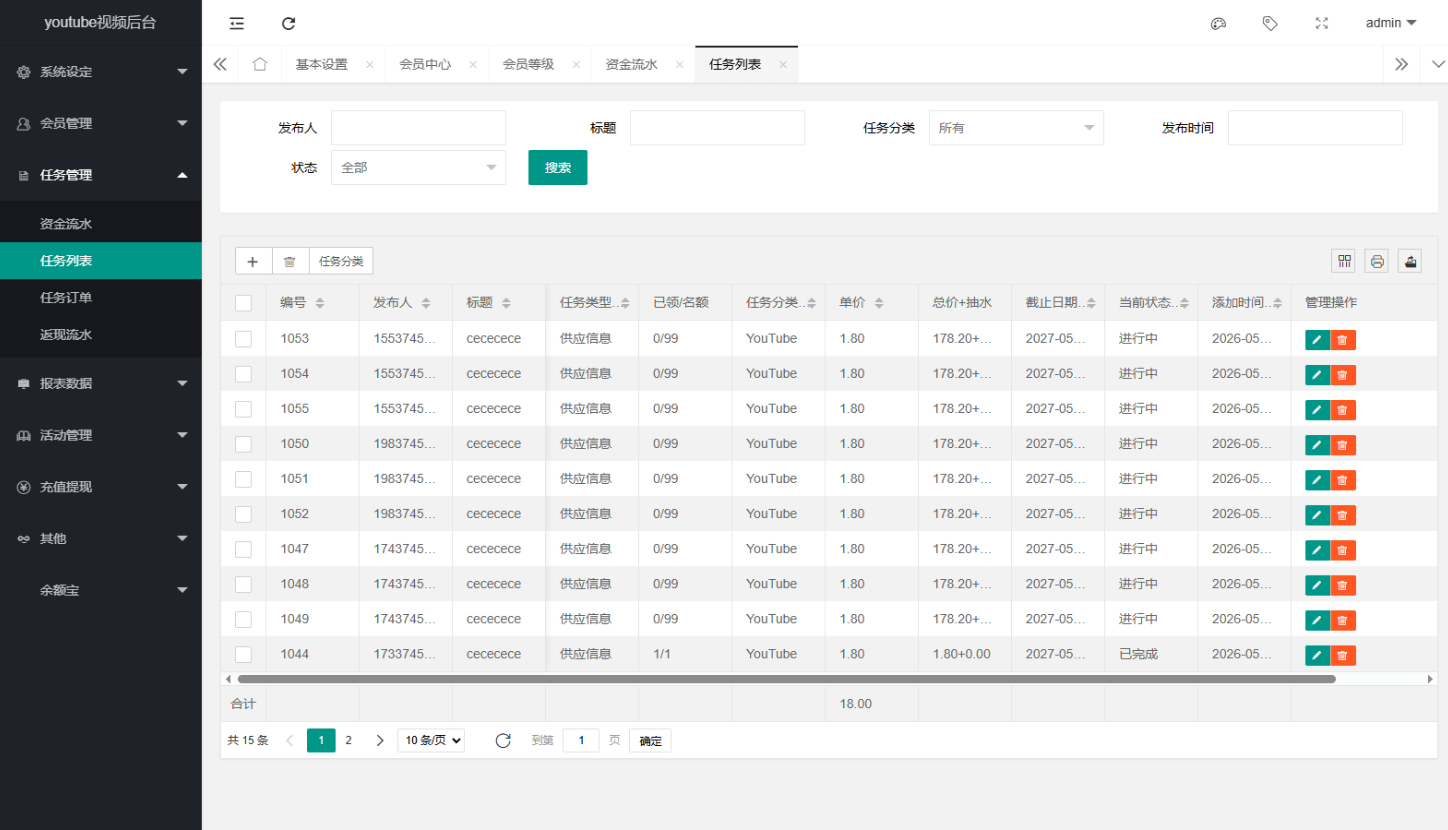Toggle the select-all checkbox in the table header

pyautogui.click(x=243, y=303)
